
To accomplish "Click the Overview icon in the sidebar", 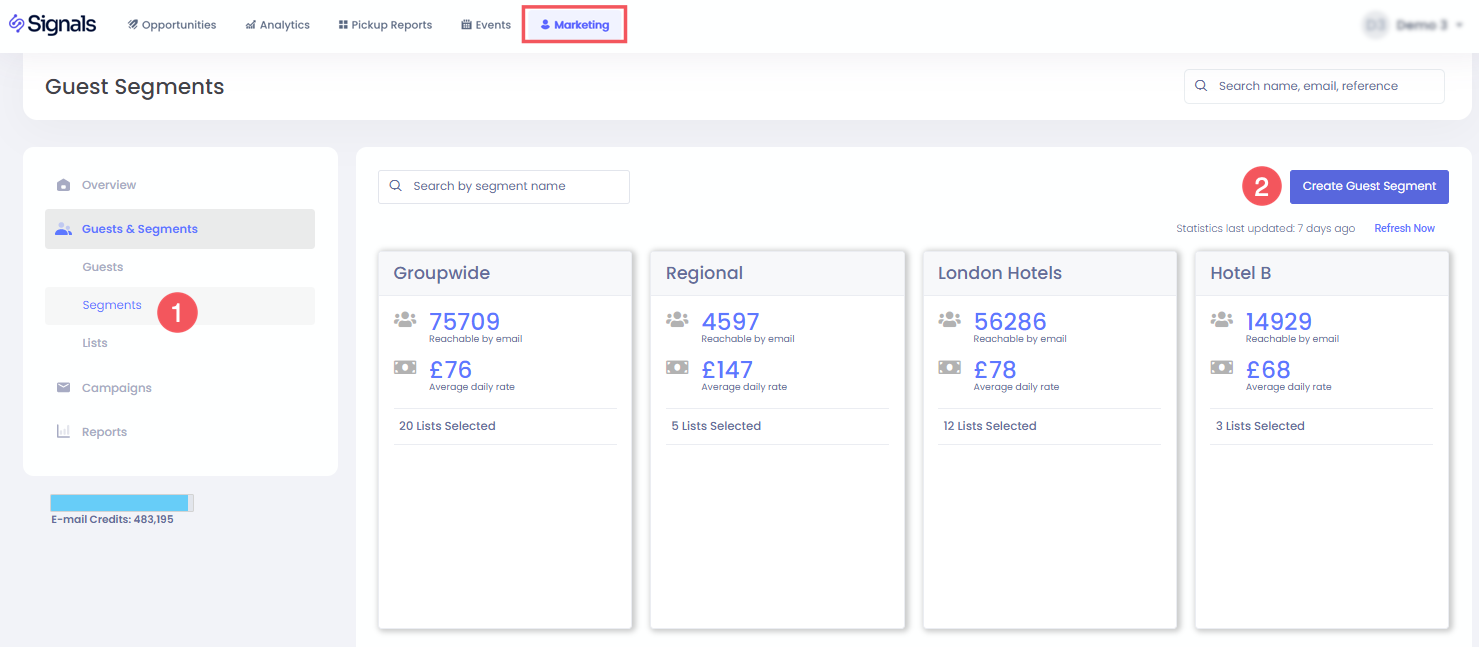I will point(64,185).
